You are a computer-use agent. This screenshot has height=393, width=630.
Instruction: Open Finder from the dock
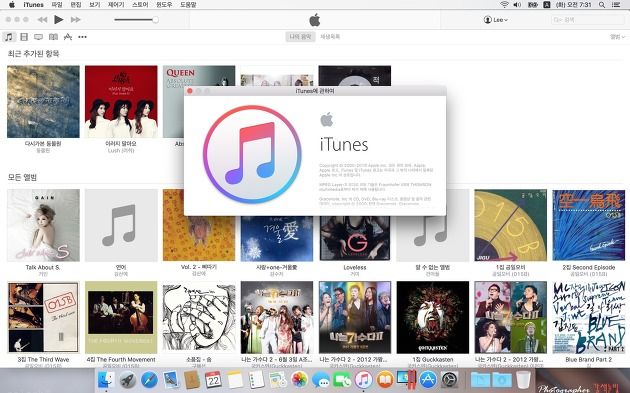[x=106, y=379]
